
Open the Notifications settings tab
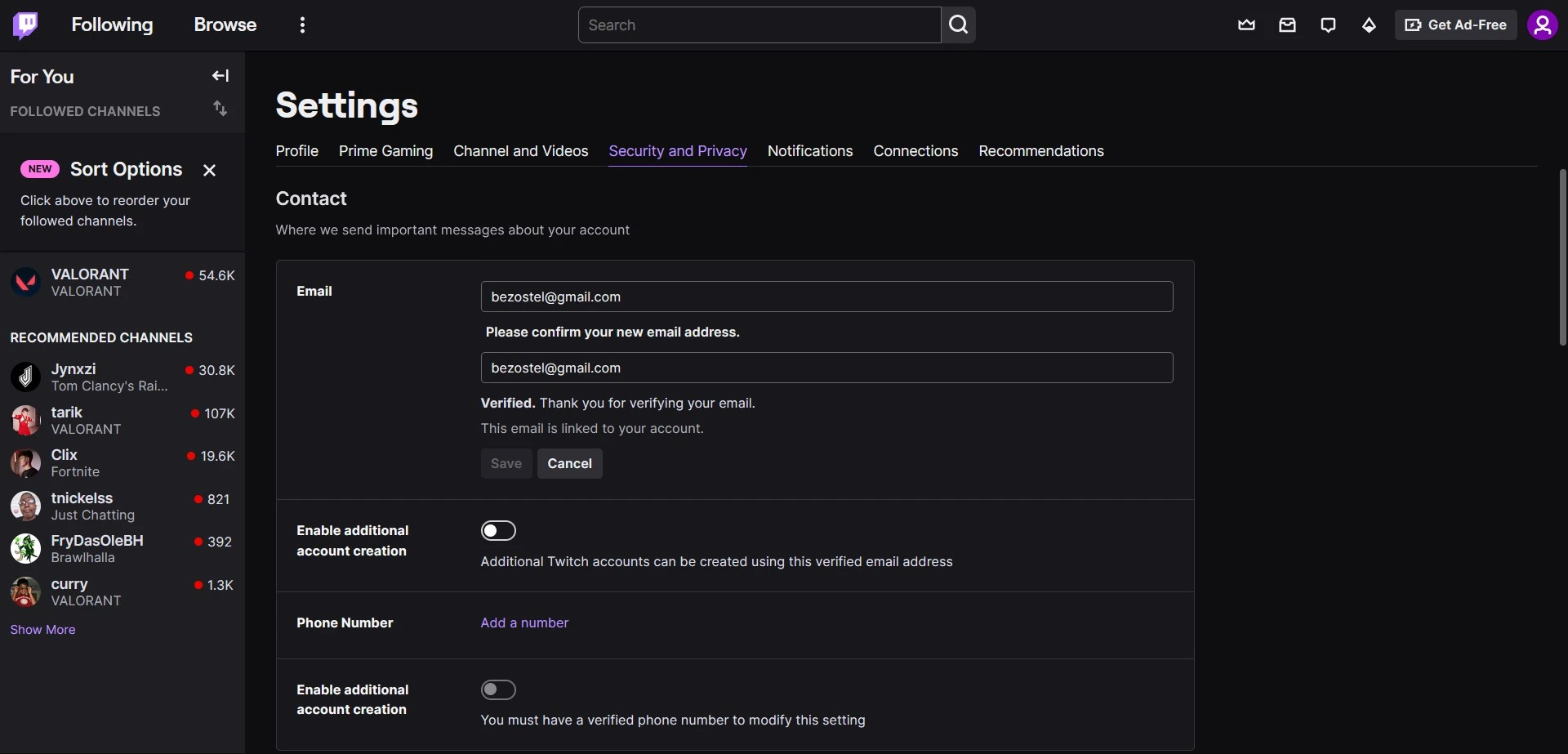point(810,151)
